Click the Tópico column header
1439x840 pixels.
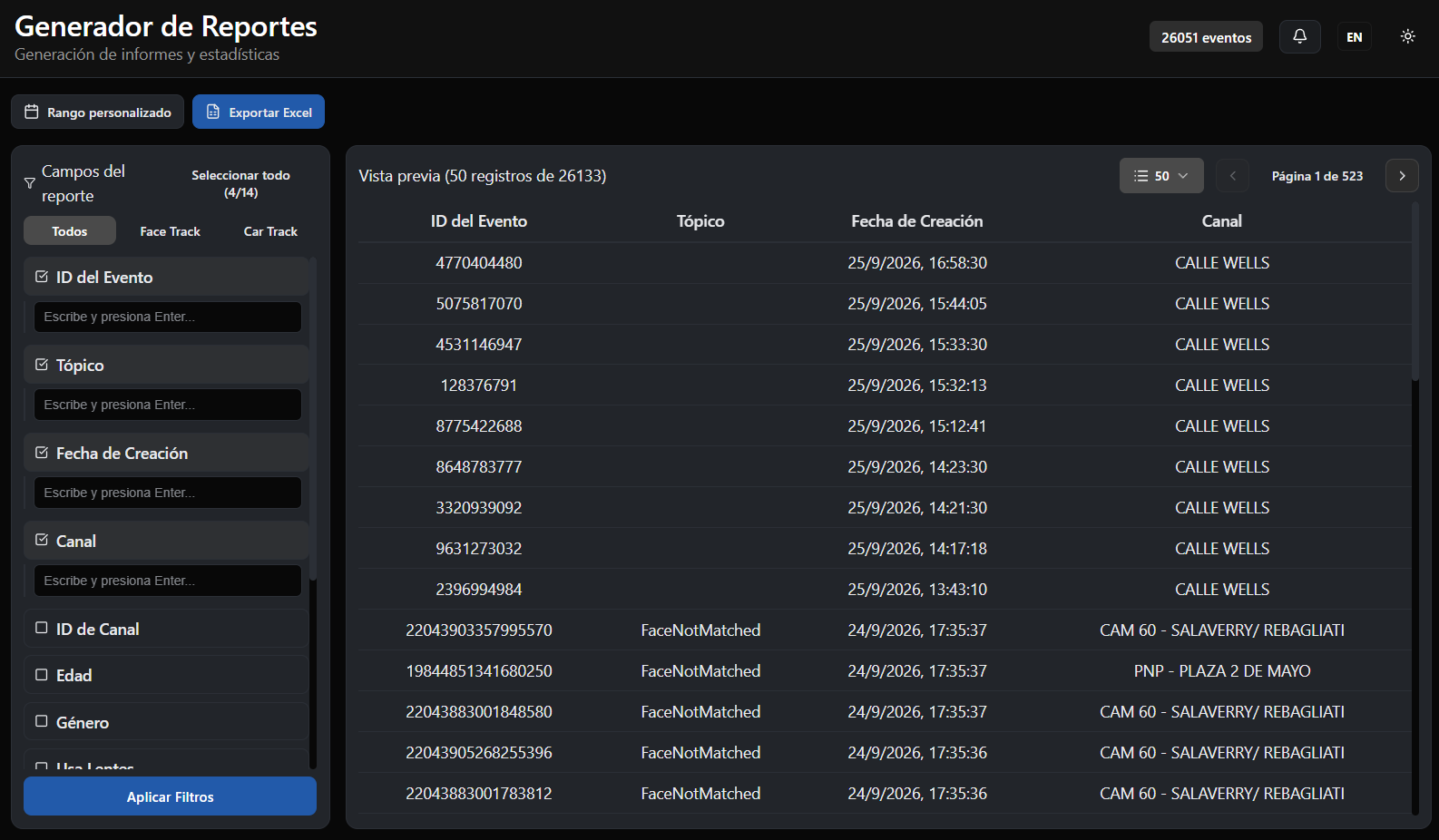tap(700, 220)
